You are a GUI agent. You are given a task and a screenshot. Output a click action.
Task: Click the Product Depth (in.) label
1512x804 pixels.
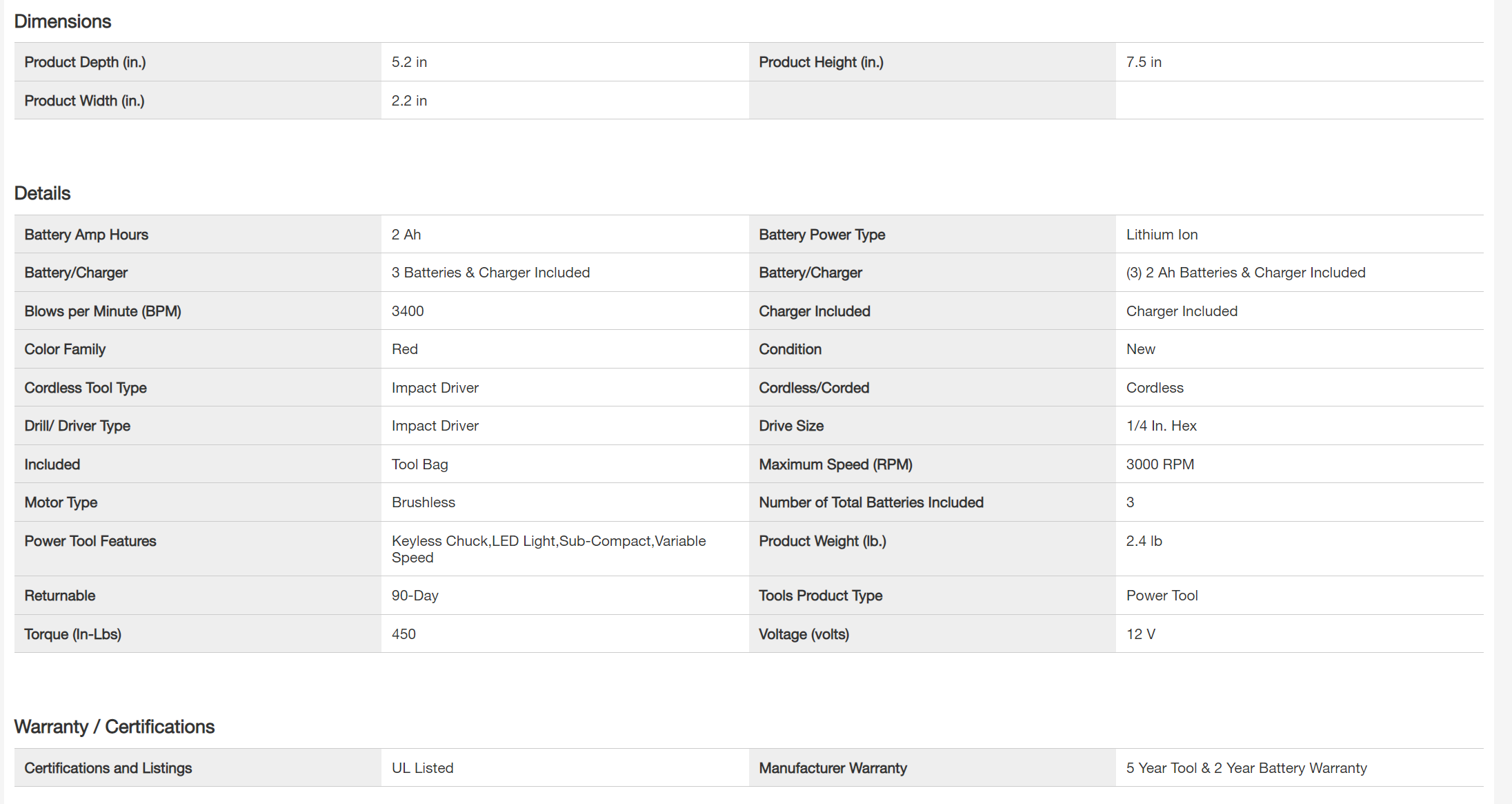85,62
